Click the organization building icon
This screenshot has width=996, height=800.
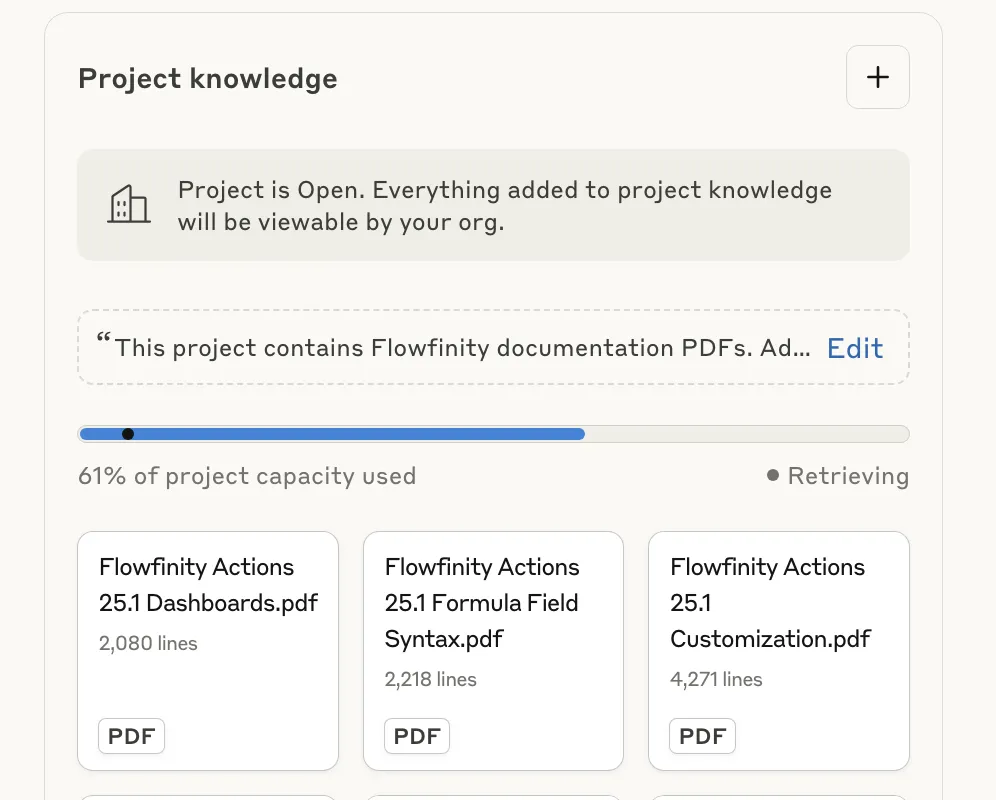[x=129, y=205]
